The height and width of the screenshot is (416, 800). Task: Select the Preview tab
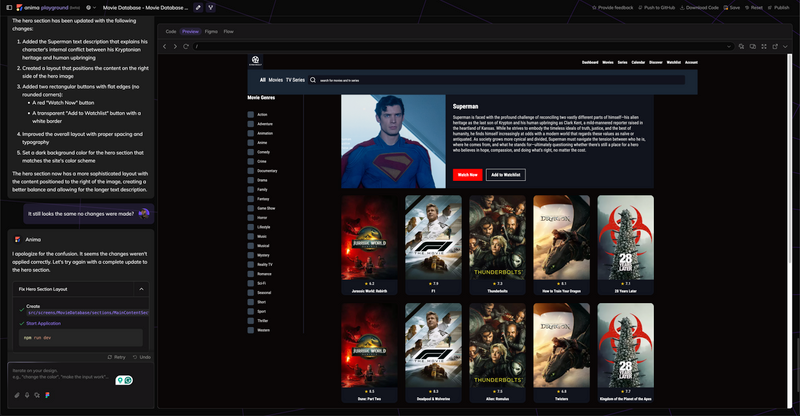(190, 32)
